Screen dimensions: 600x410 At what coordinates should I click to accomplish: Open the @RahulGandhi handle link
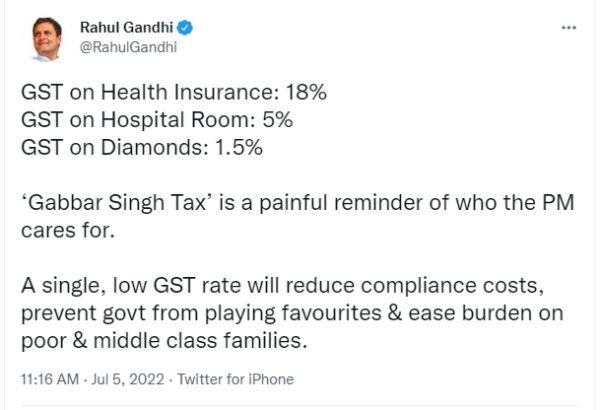pyautogui.click(x=128, y=47)
